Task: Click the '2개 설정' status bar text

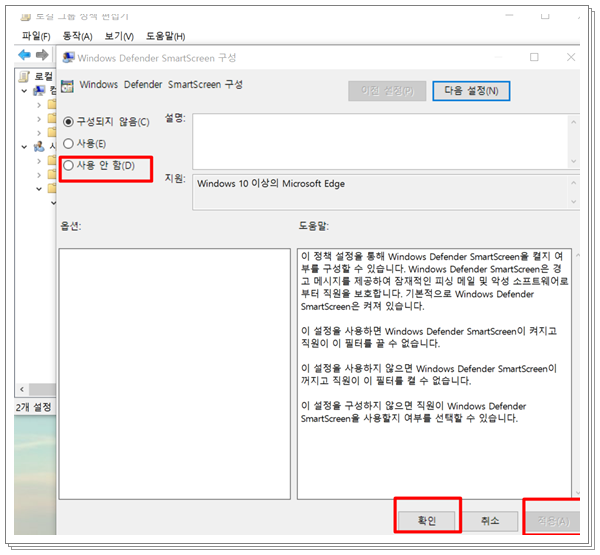Action: click(33, 407)
